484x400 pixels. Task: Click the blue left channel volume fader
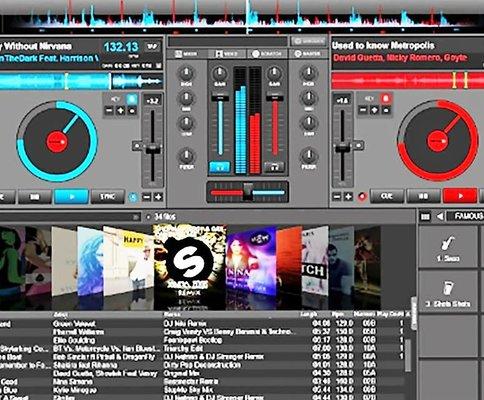pyautogui.click(x=220, y=98)
